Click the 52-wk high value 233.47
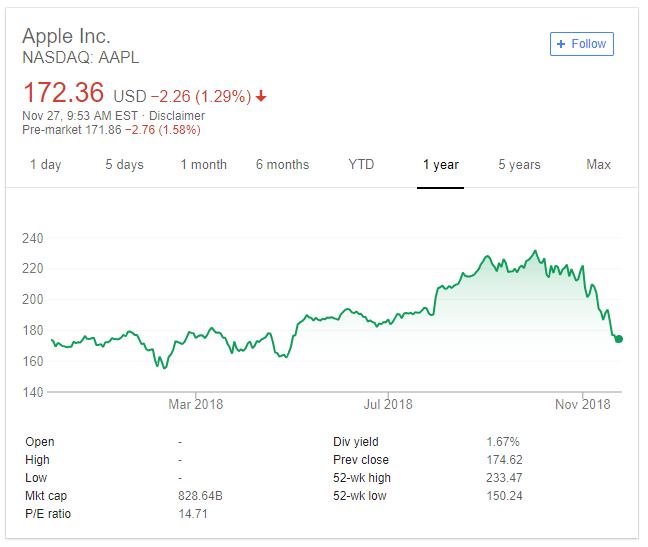The height and width of the screenshot is (547, 648). (505, 478)
